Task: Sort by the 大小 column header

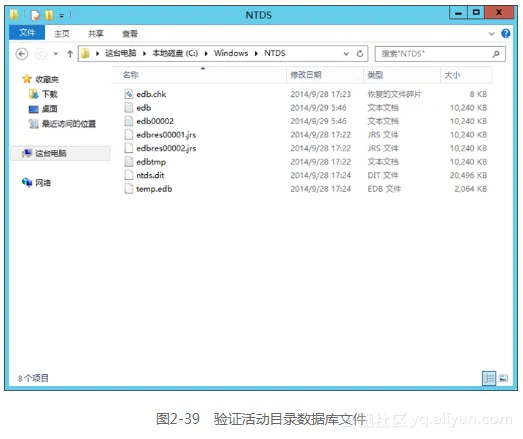Action: [466, 75]
